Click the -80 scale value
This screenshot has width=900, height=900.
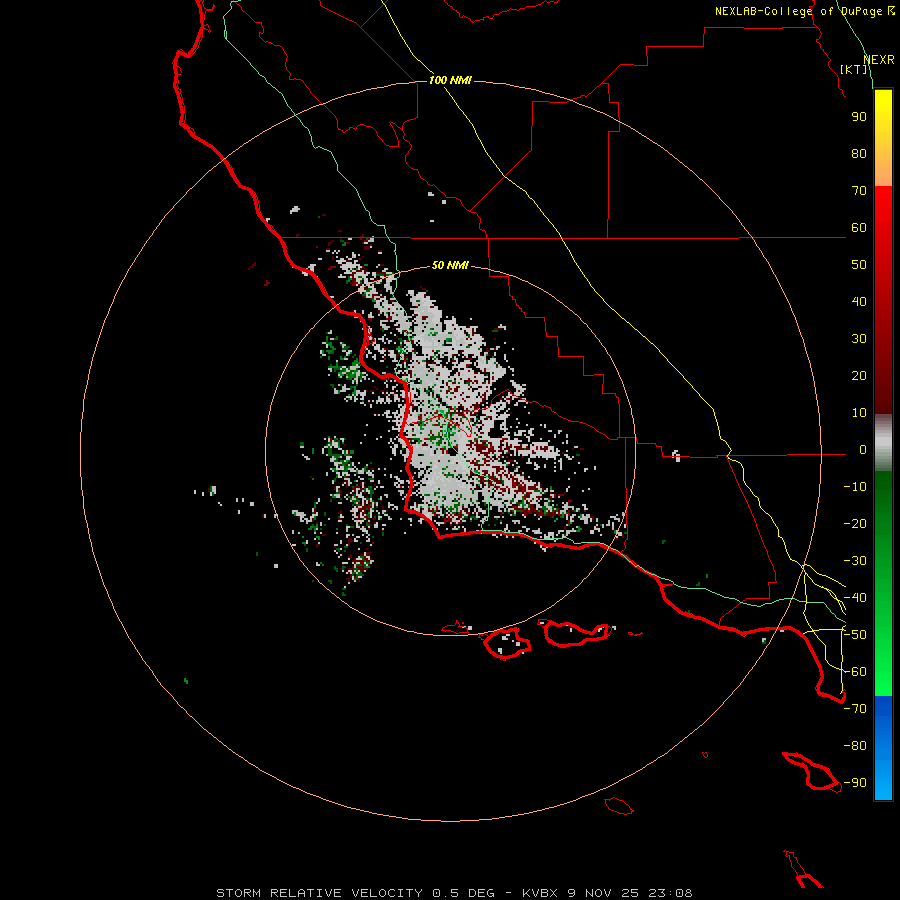tap(855, 746)
